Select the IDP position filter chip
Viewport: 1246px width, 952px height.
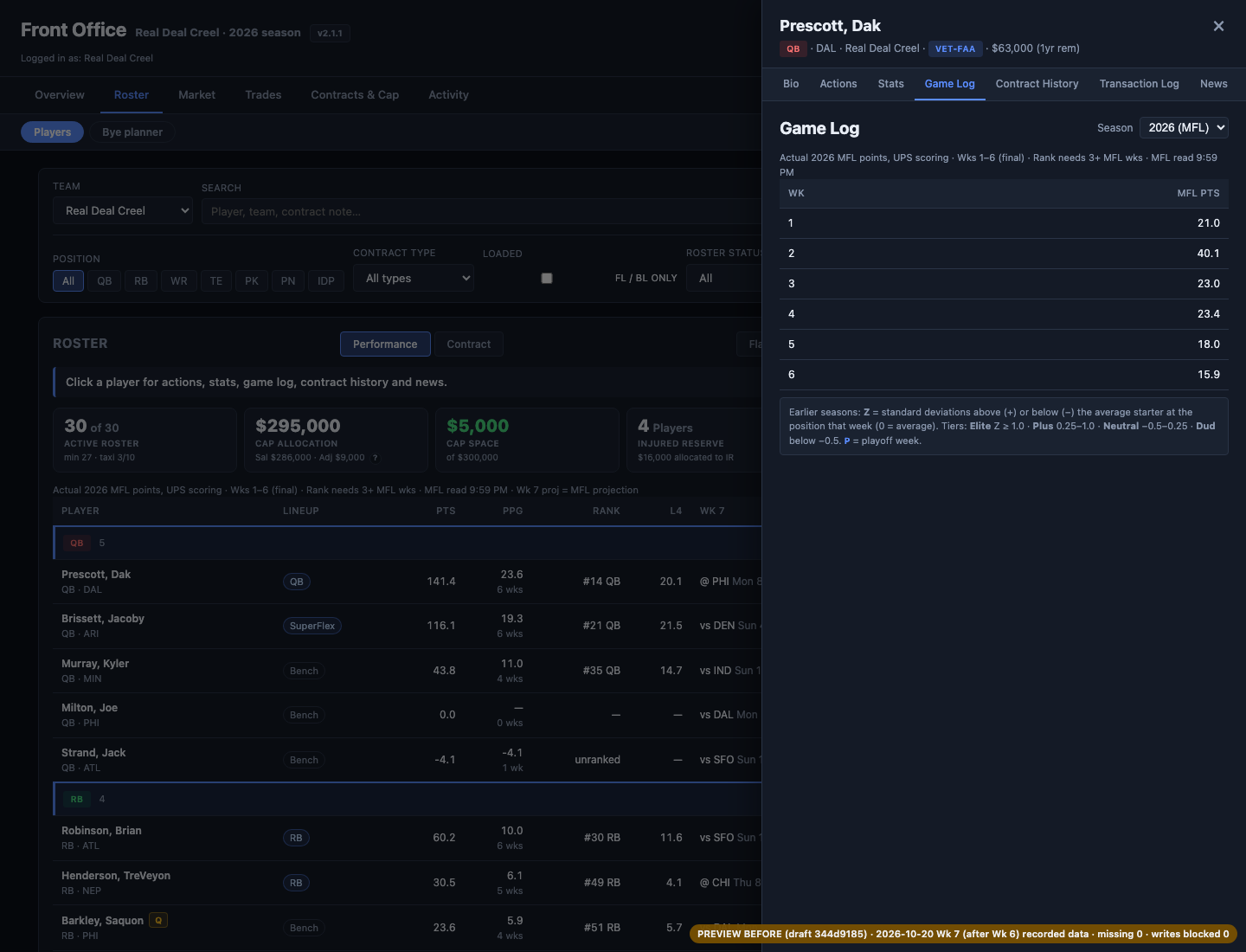tap(326, 280)
